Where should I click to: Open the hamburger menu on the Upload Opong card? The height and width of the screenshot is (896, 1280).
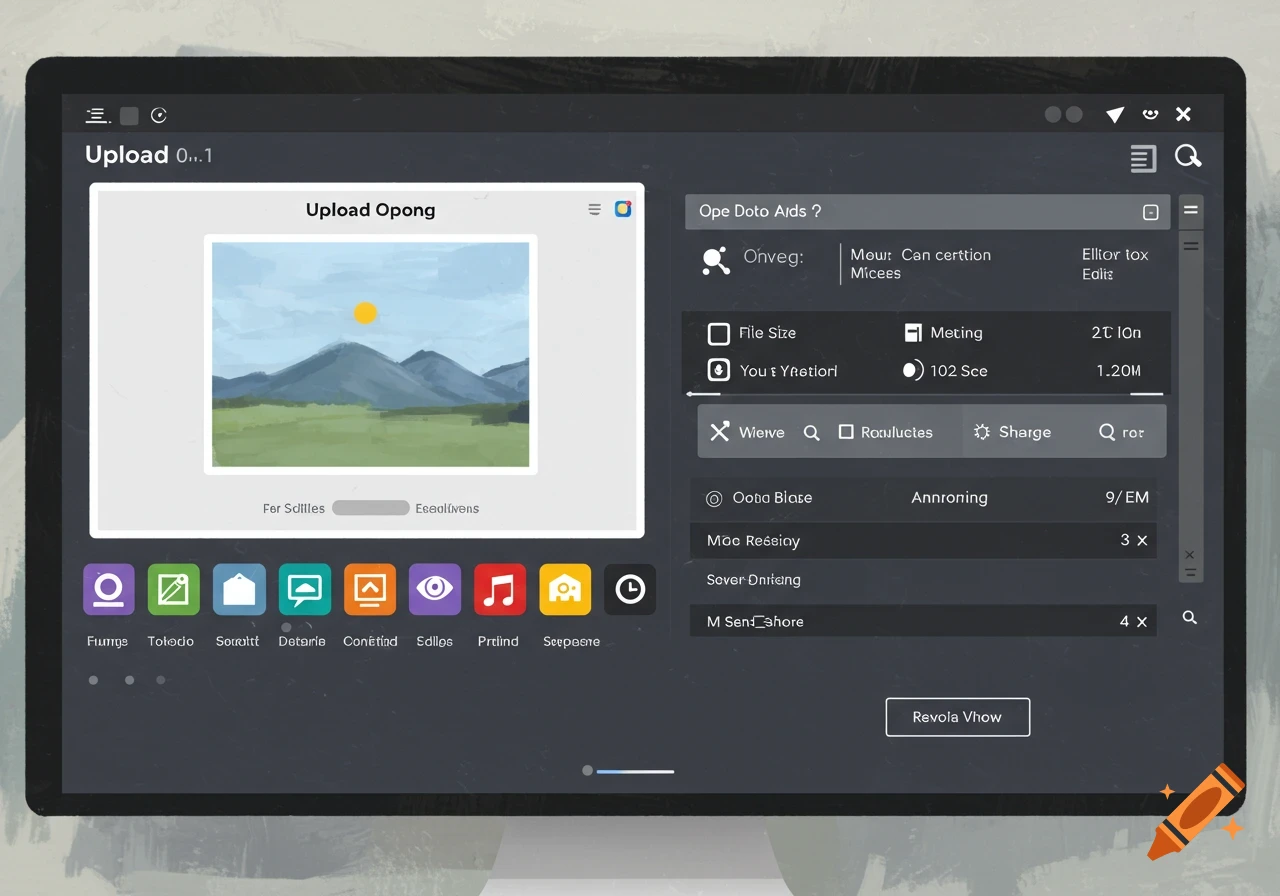(x=596, y=209)
